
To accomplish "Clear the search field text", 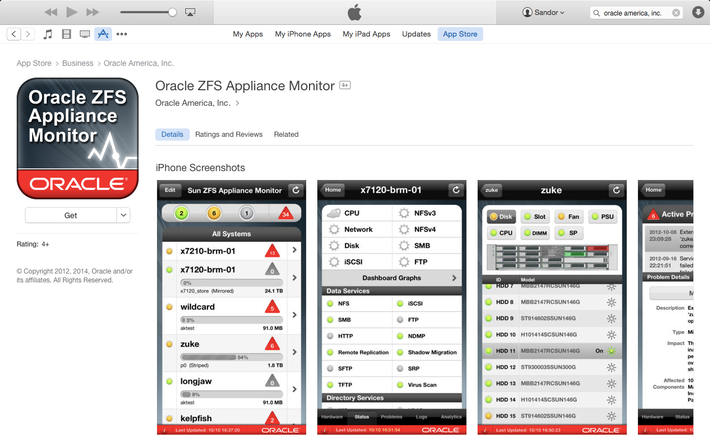I will (676, 13).
